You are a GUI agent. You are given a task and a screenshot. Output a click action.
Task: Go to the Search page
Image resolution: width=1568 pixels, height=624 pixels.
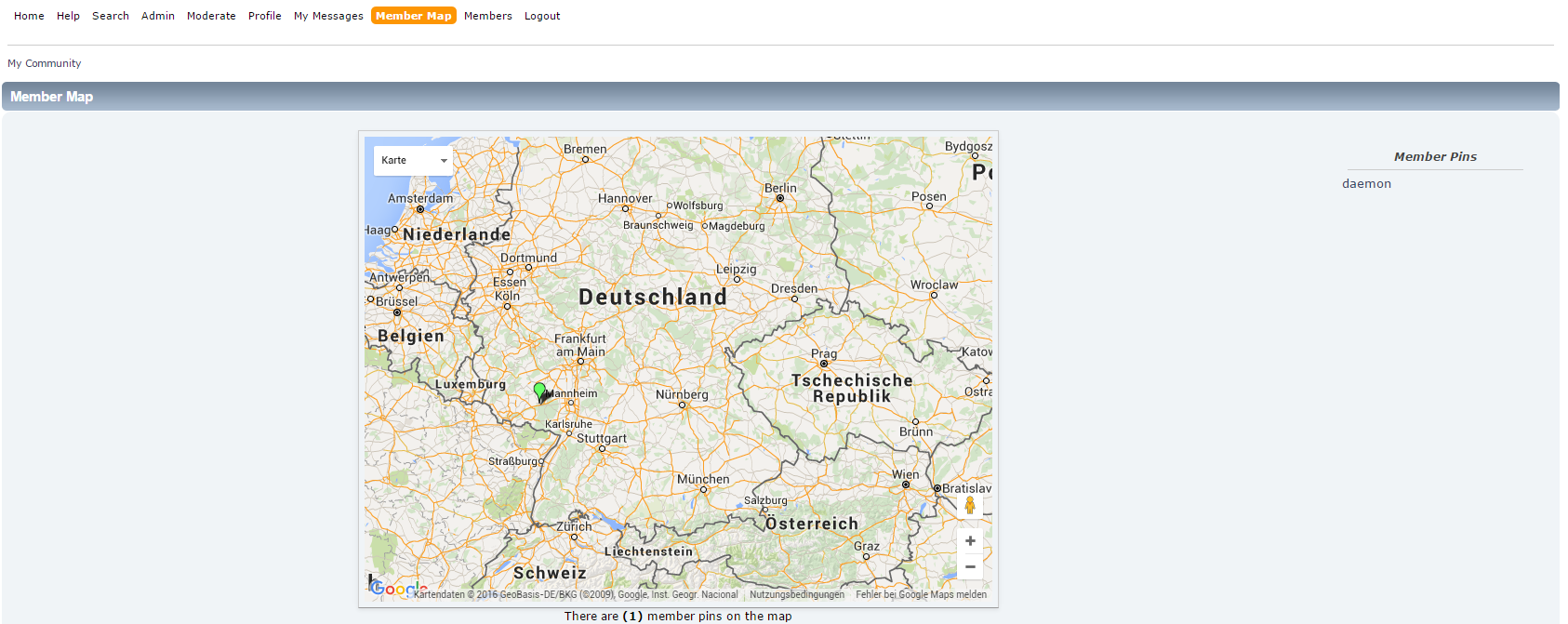111,16
